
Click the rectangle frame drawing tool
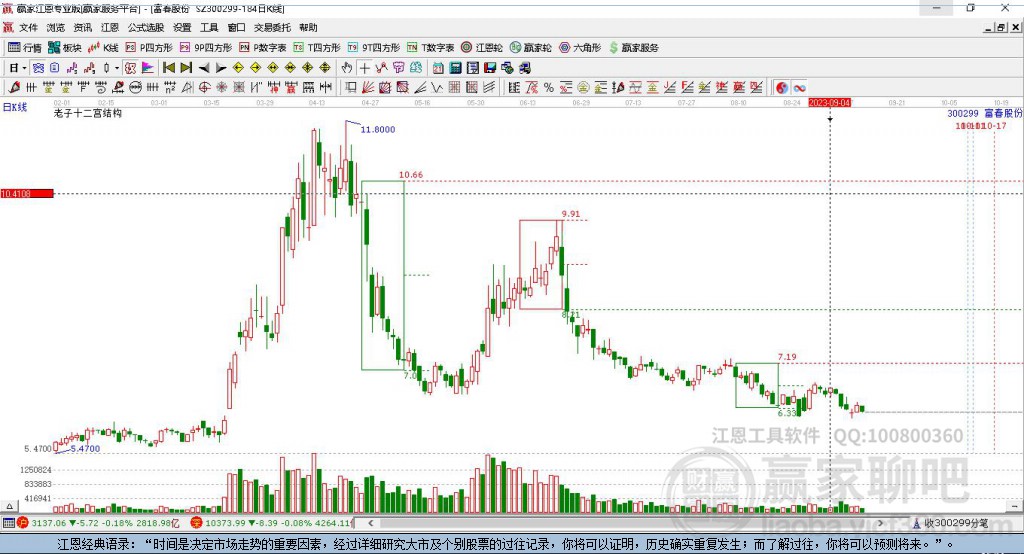click(x=351, y=88)
